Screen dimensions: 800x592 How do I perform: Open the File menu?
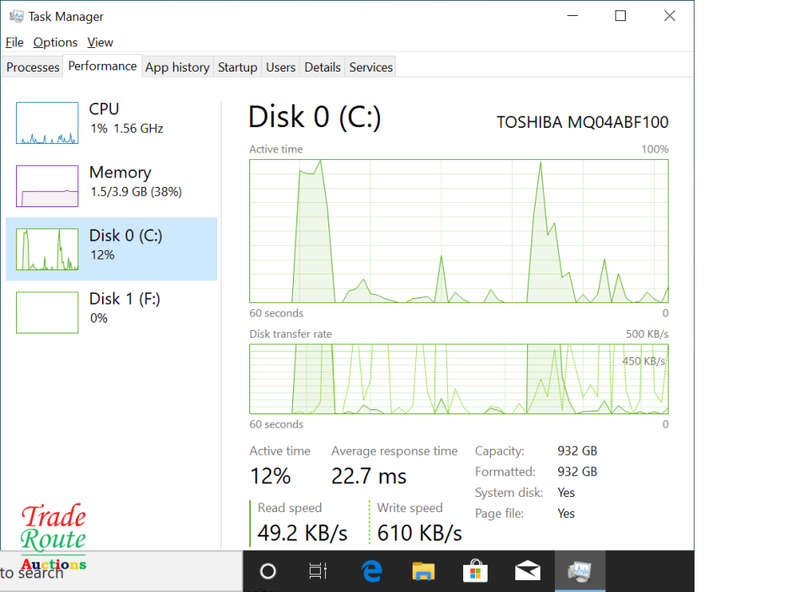click(x=14, y=42)
